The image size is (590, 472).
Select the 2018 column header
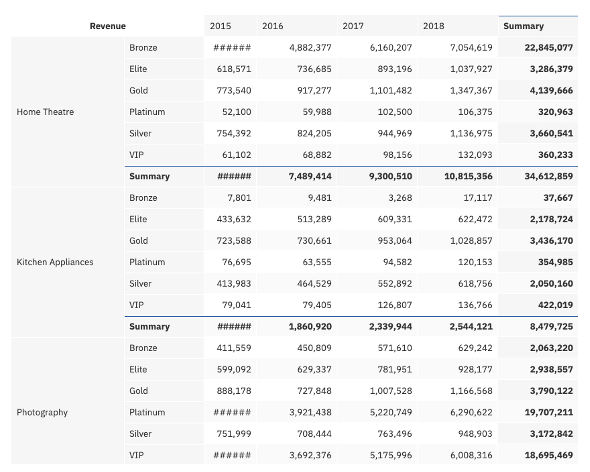458,26
